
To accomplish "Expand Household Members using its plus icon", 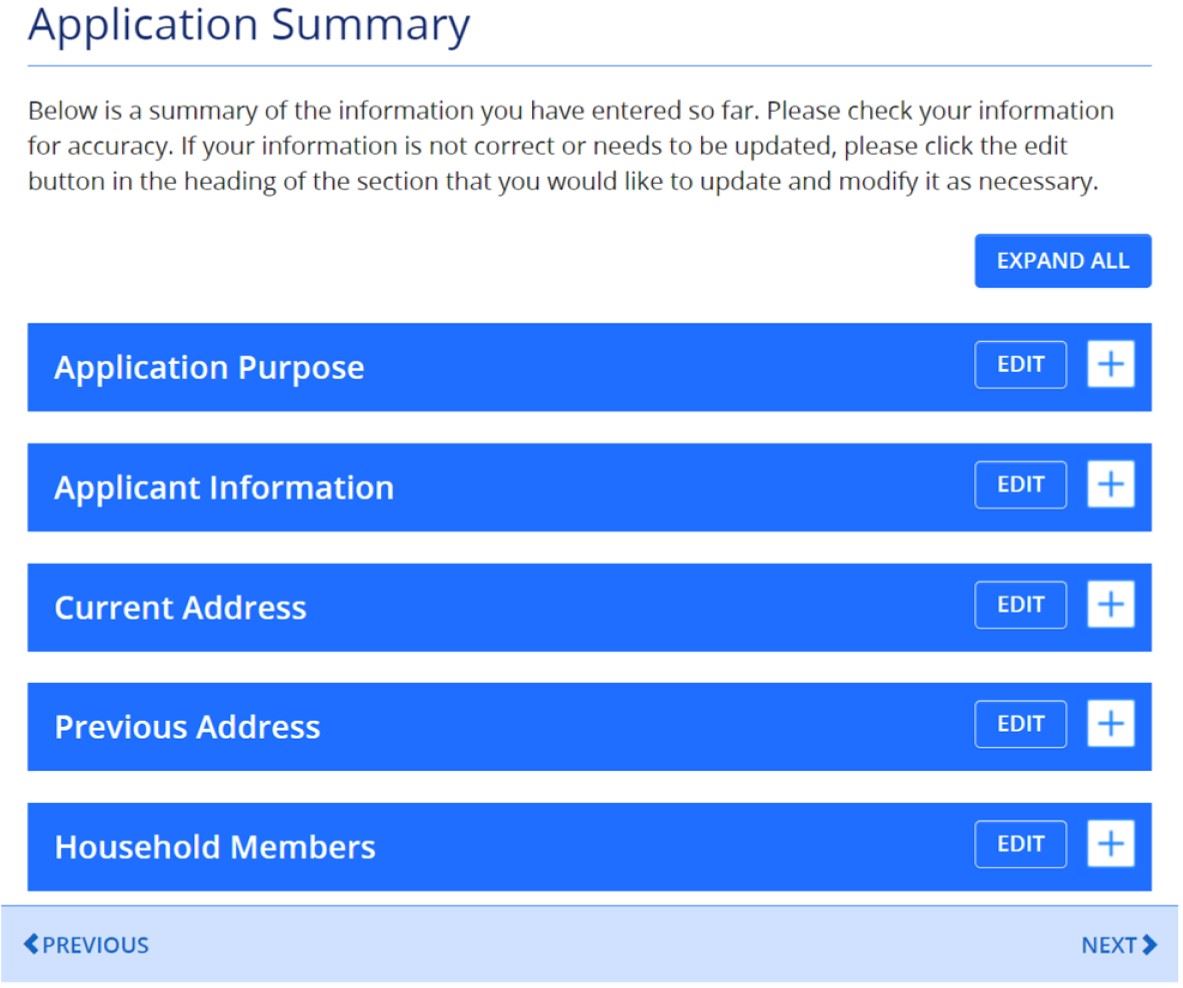I will tap(1111, 845).
